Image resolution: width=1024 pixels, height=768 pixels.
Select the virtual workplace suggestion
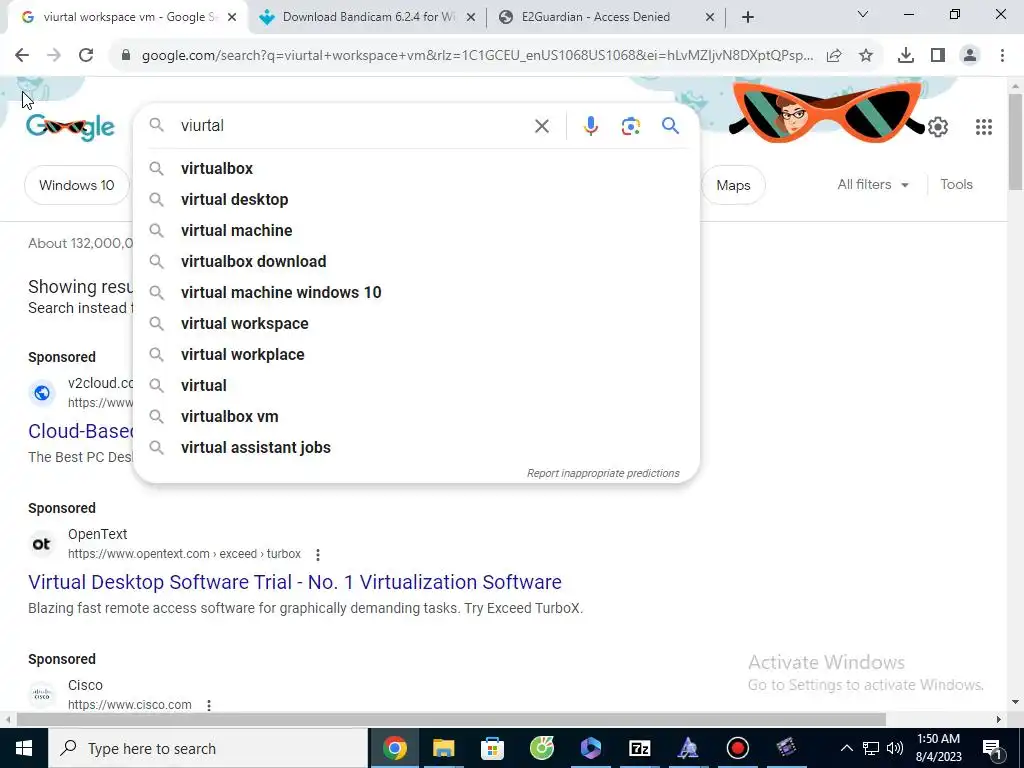[x=416, y=355]
